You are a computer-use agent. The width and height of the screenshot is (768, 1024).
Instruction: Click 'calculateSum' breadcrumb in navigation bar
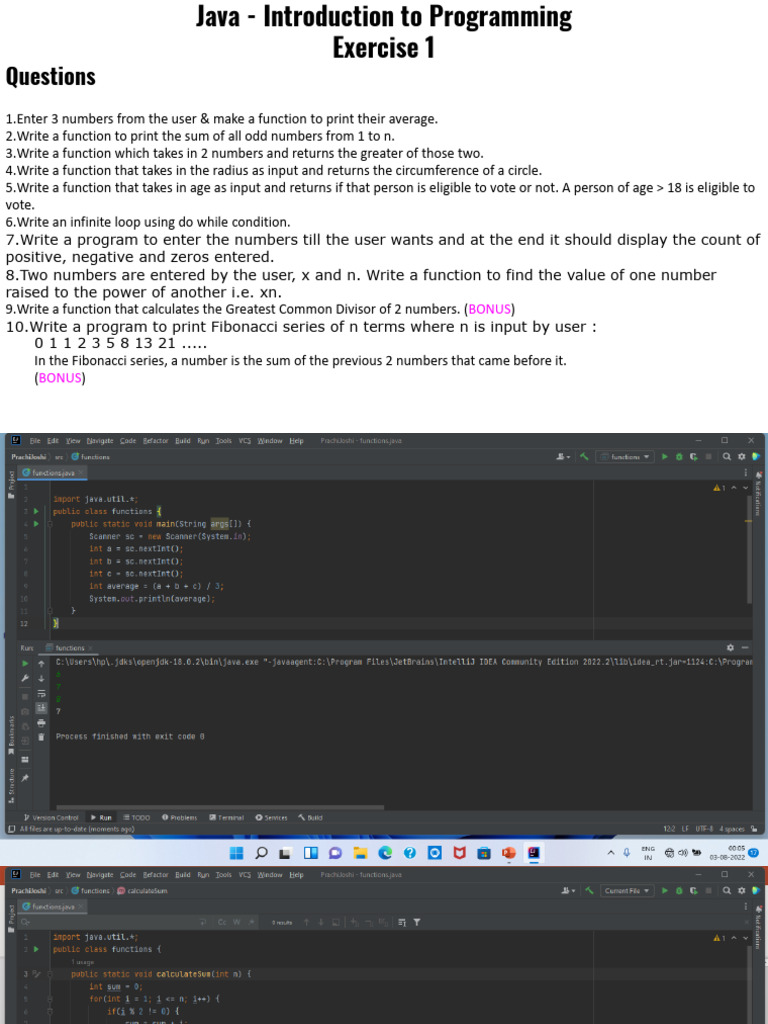(x=142, y=890)
